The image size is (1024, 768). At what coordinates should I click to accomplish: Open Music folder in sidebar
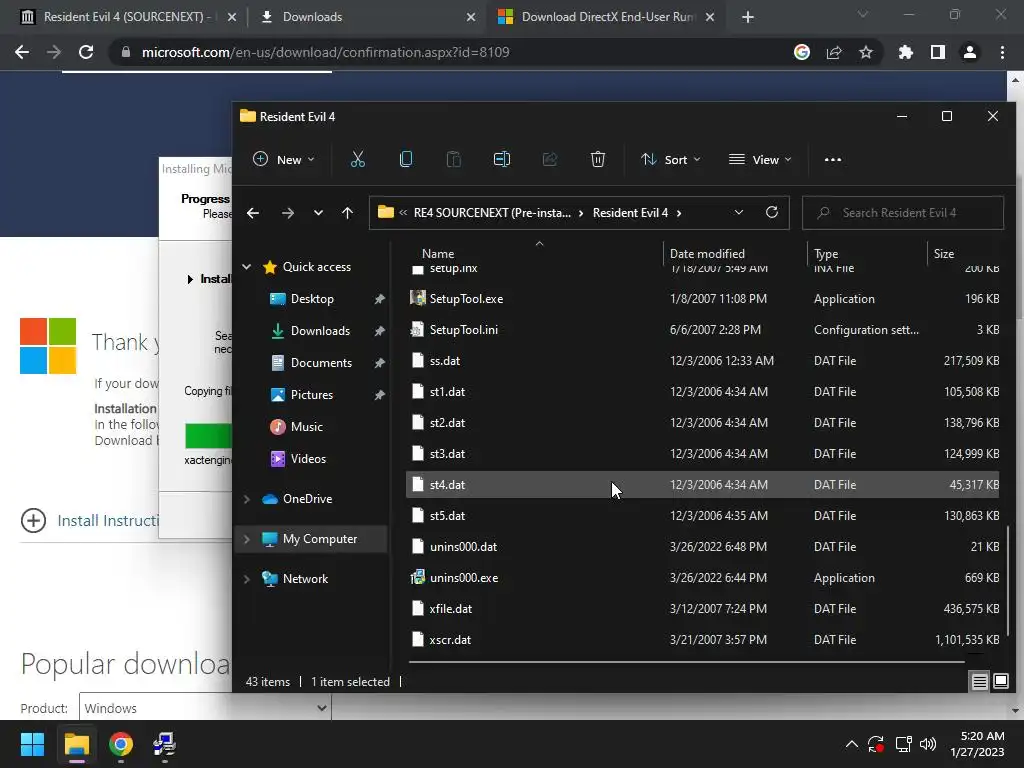(306, 426)
